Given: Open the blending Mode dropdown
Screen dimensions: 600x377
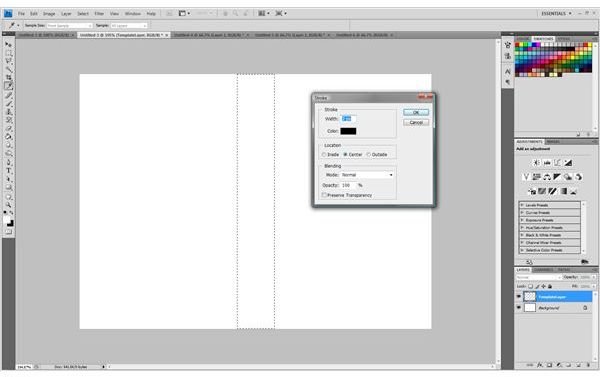Looking at the screenshot, I should tap(367, 175).
